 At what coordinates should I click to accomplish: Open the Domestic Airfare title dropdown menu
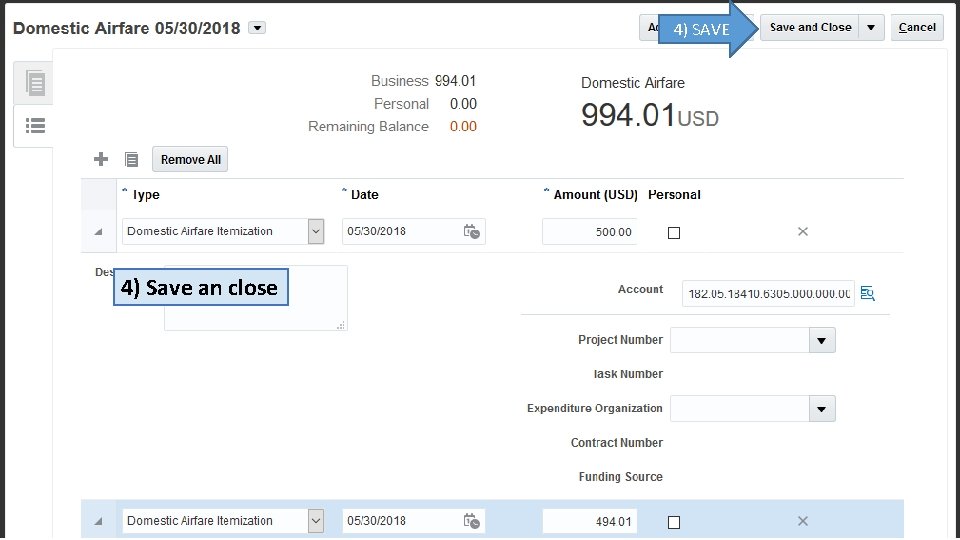point(257,28)
